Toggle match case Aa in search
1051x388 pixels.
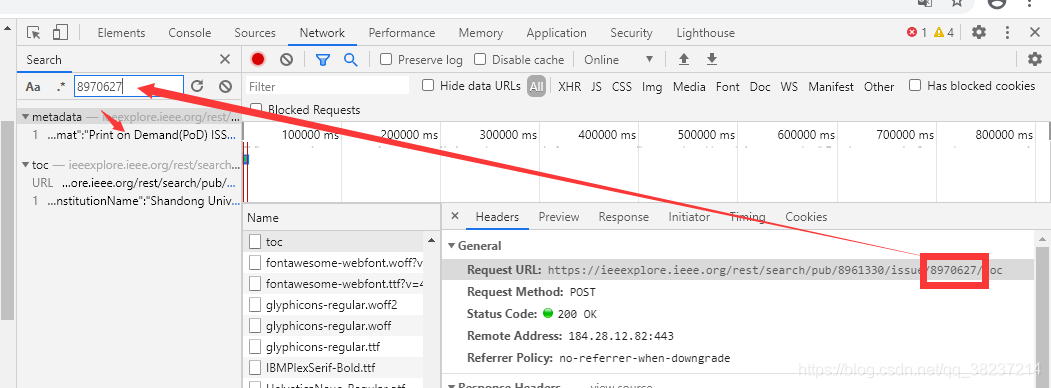[x=33, y=86]
